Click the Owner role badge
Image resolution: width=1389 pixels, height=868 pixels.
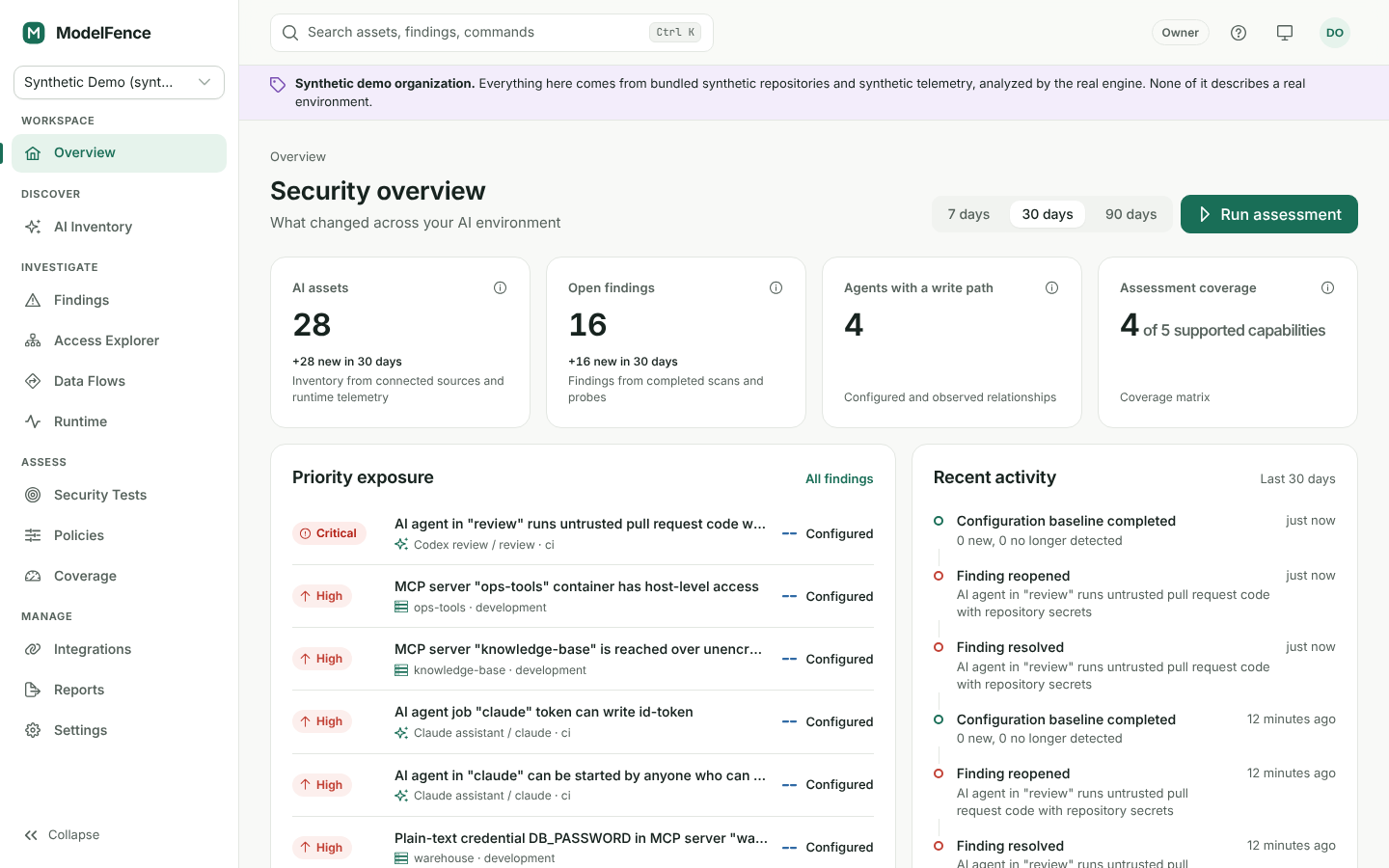[x=1180, y=33]
